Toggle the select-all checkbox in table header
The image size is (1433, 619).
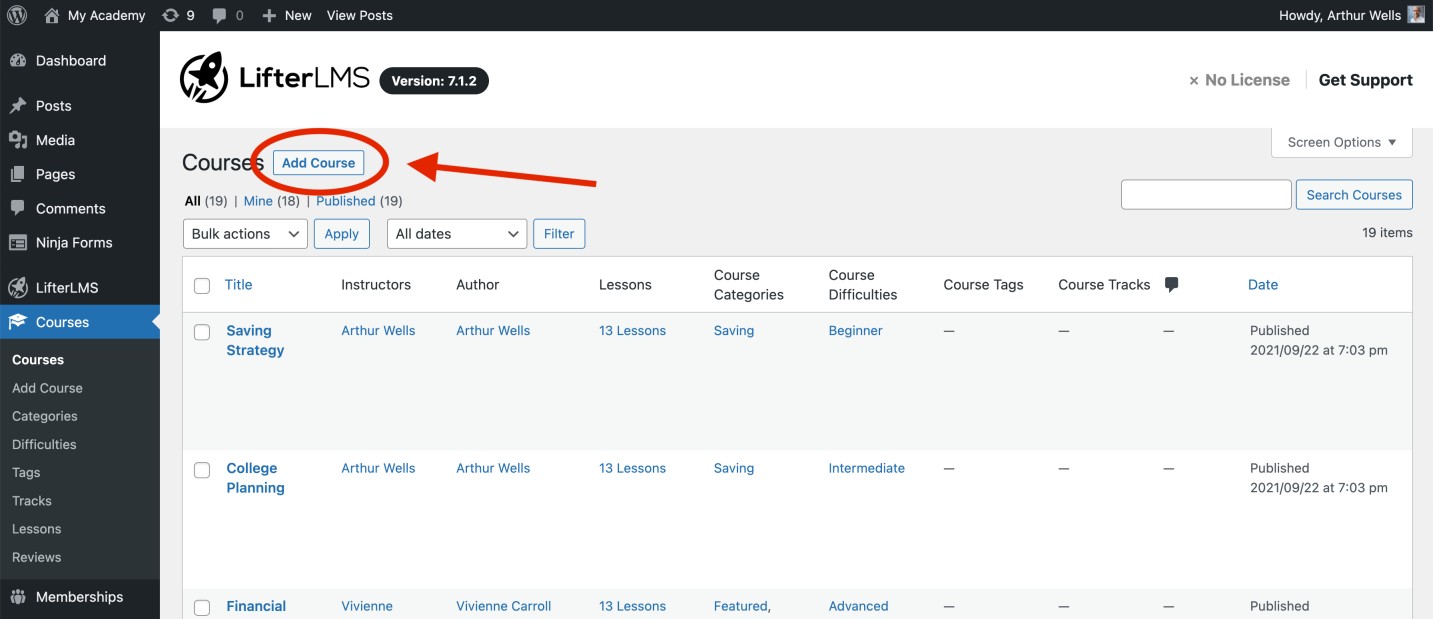pos(202,286)
